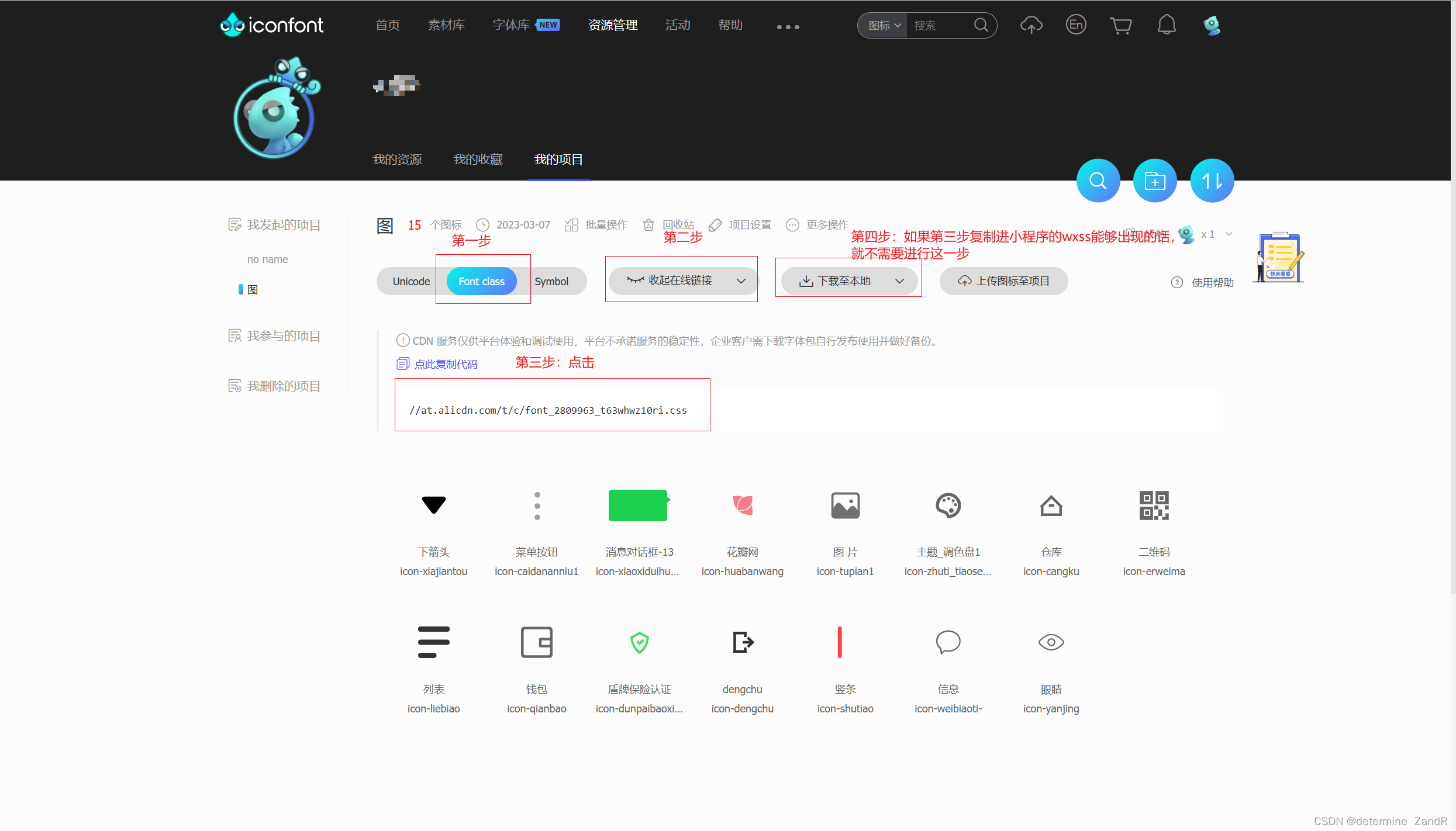
Task: Click the 点此复制代码 link
Action: [446, 364]
